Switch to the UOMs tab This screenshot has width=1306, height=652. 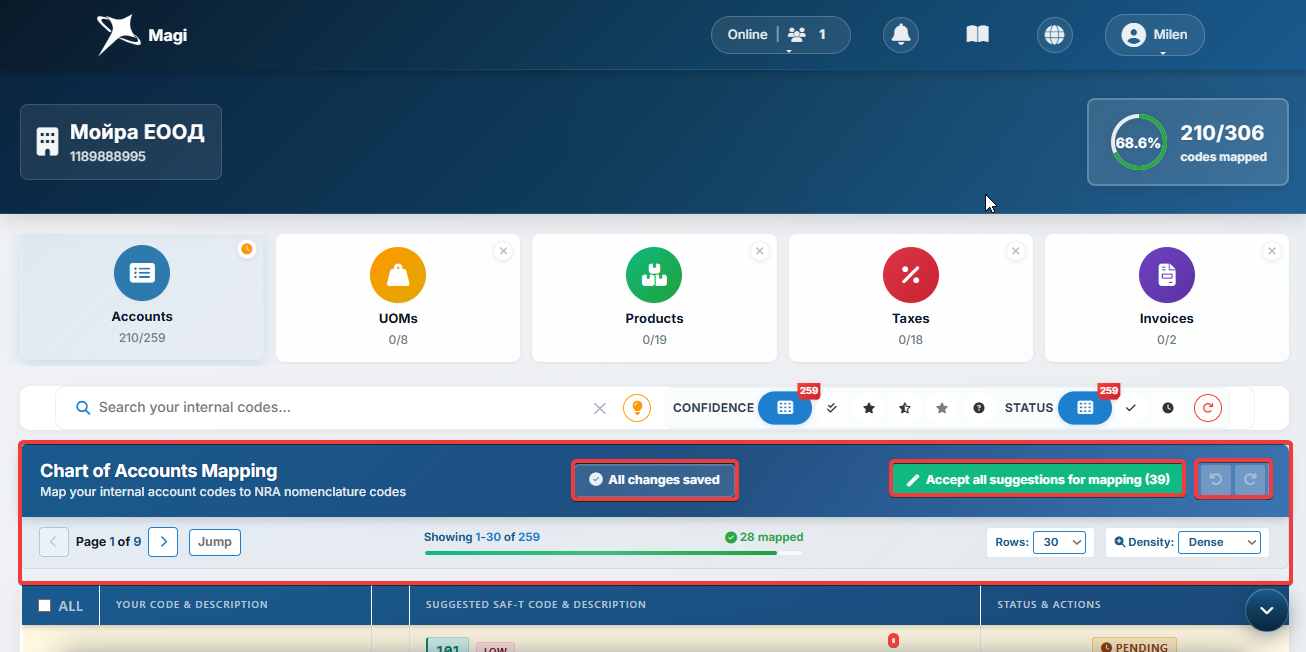click(x=398, y=298)
